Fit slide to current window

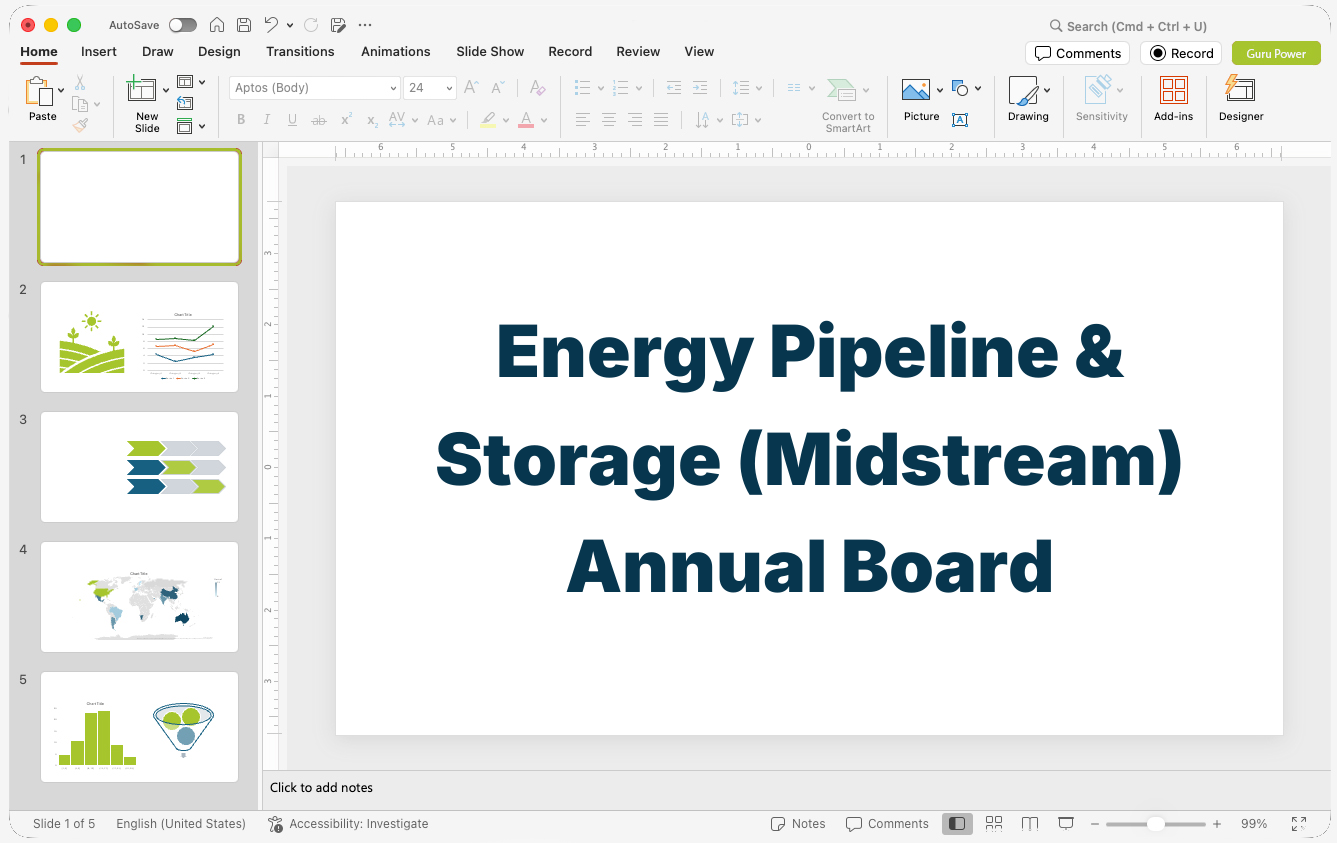pyautogui.click(x=1299, y=824)
